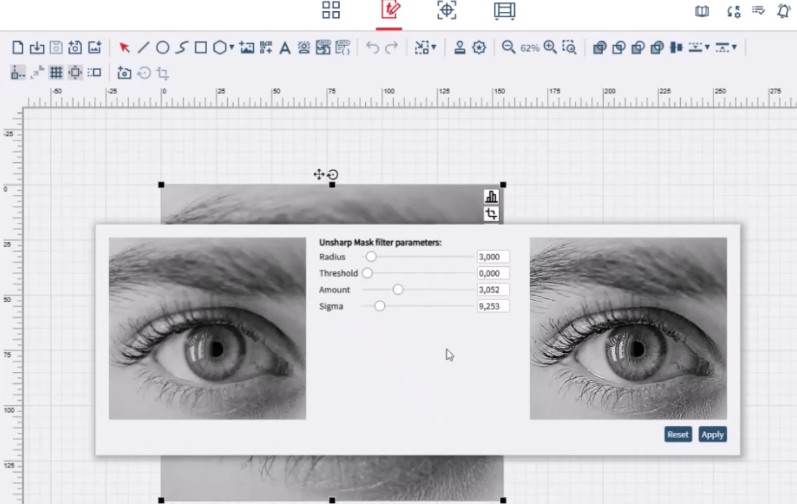This screenshot has width=797, height=504.
Task: Click the Apply button
Action: point(712,434)
